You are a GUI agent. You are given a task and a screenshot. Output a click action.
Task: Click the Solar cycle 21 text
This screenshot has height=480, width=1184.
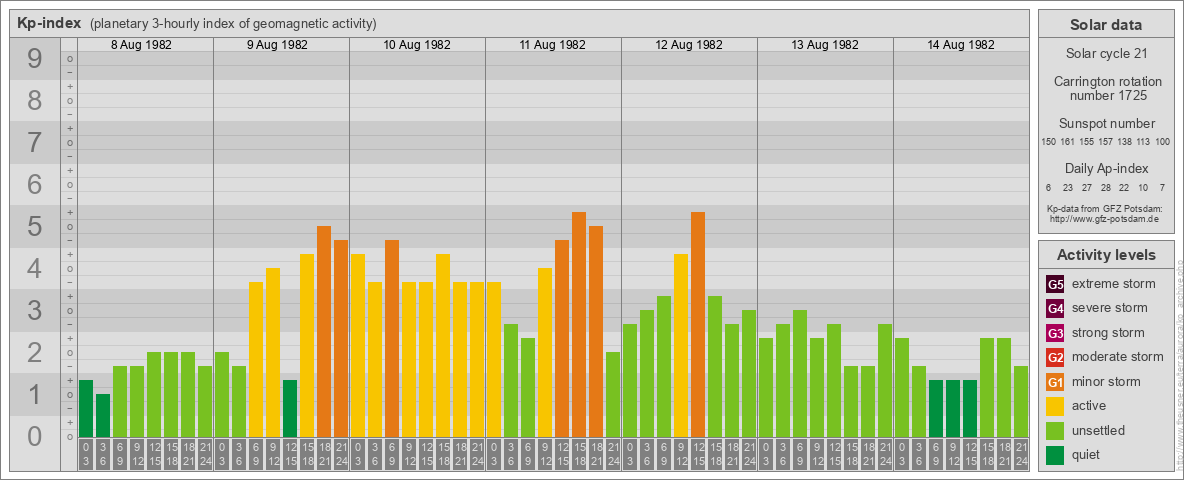pyautogui.click(x=1105, y=54)
